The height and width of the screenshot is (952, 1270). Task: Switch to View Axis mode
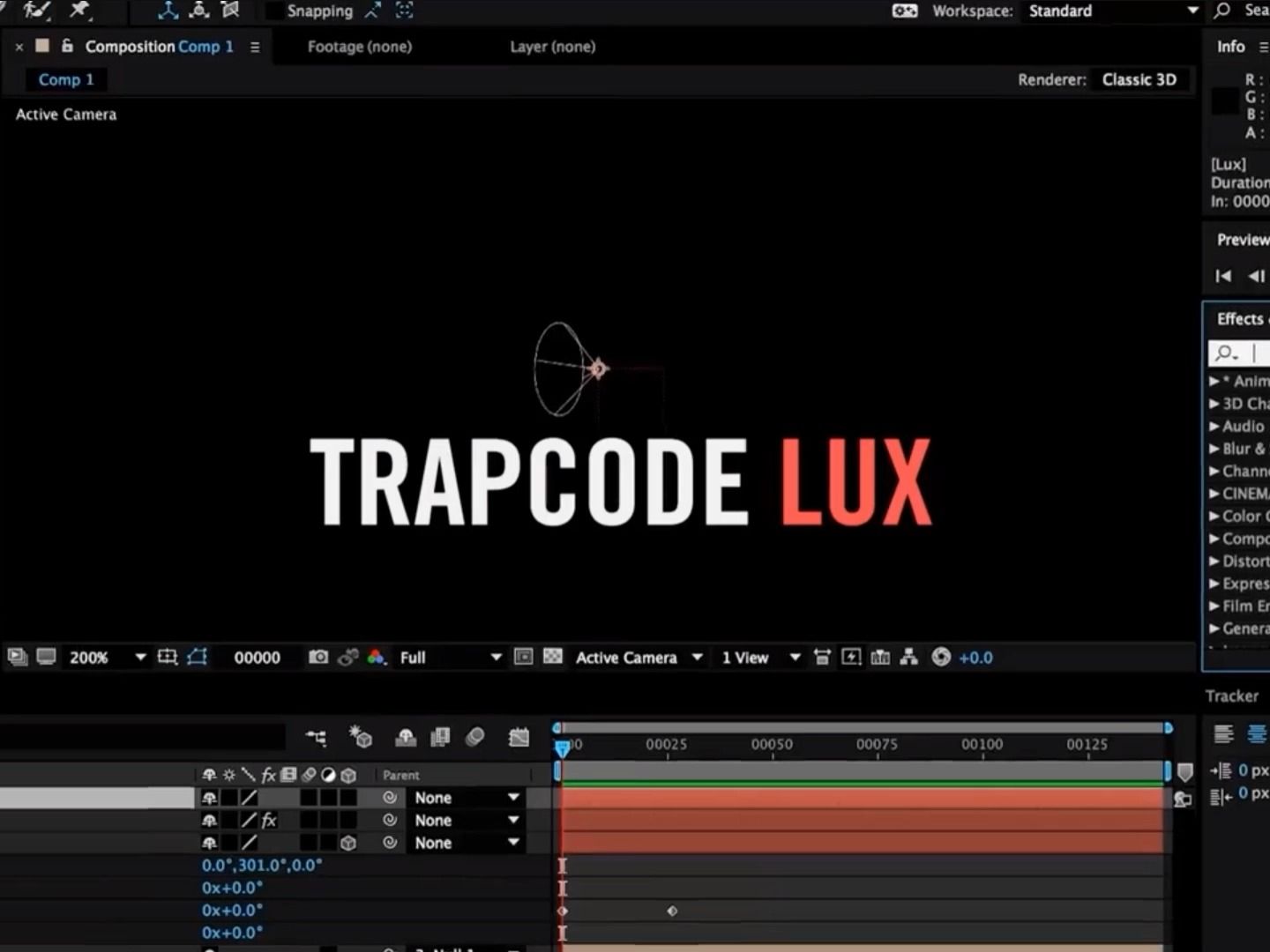[230, 11]
